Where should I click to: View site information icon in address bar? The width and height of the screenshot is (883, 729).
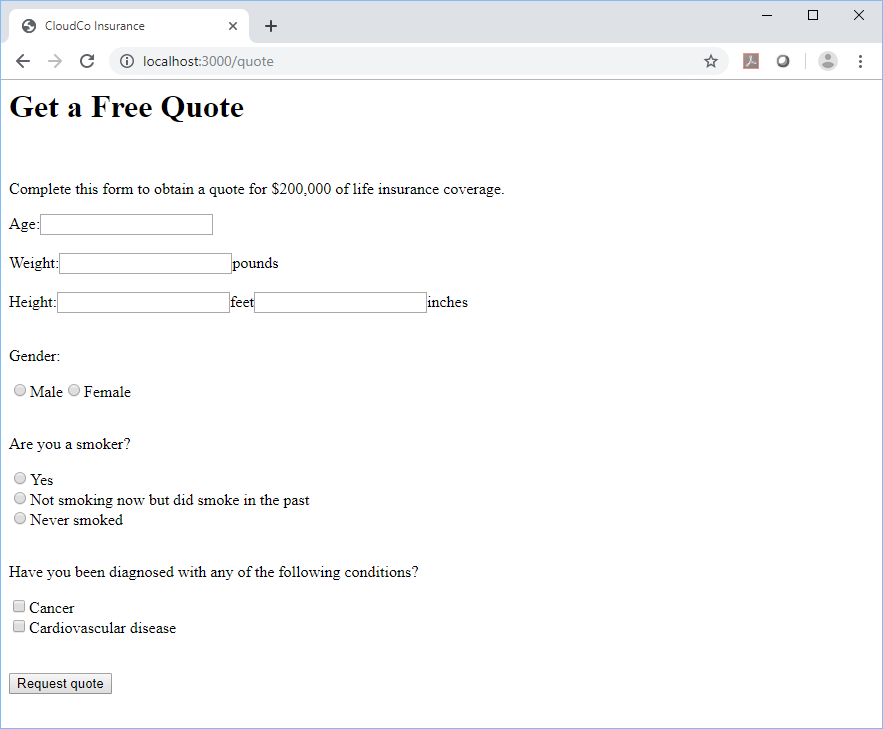tap(127, 61)
